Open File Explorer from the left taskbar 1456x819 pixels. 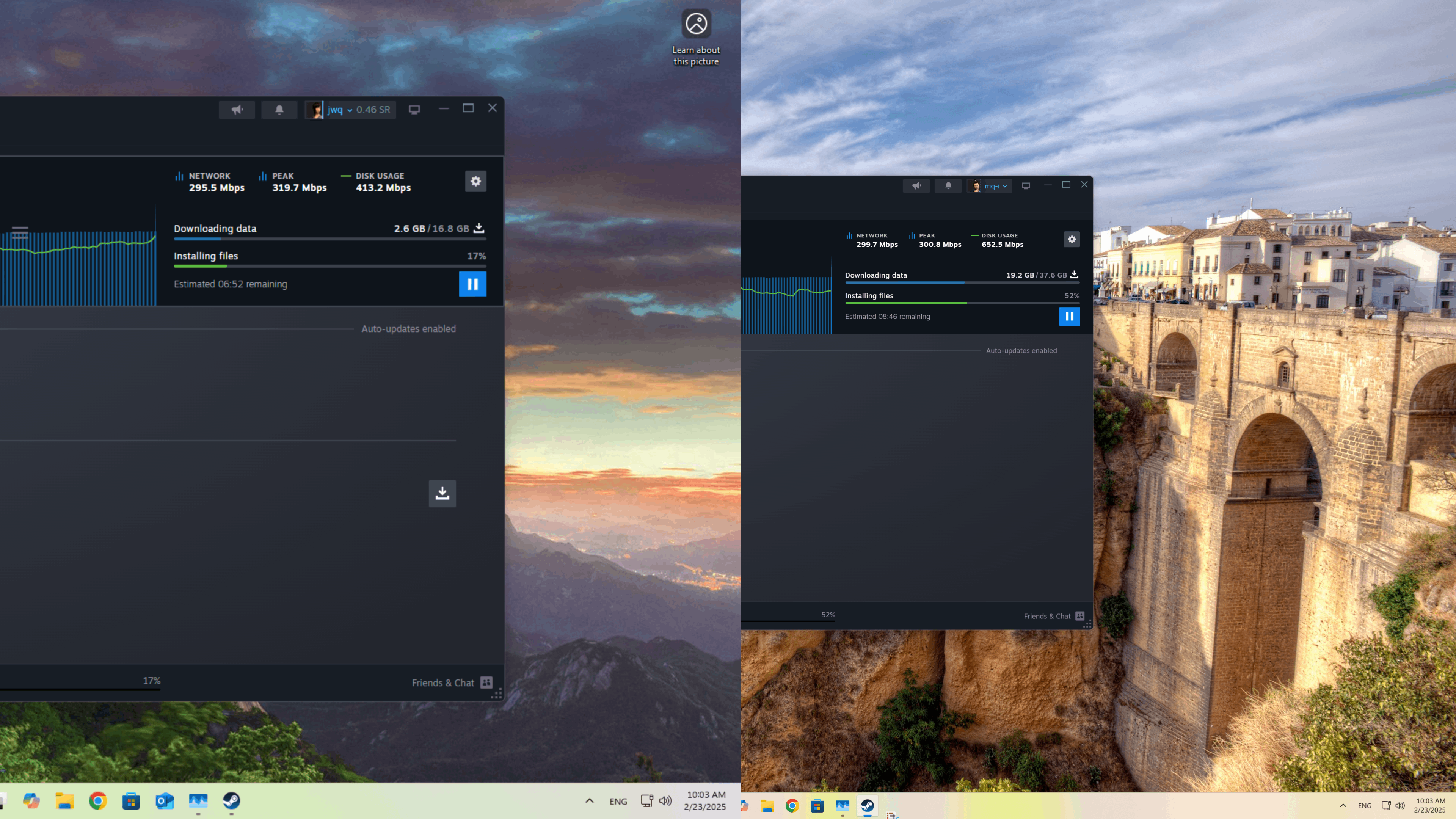(x=64, y=801)
